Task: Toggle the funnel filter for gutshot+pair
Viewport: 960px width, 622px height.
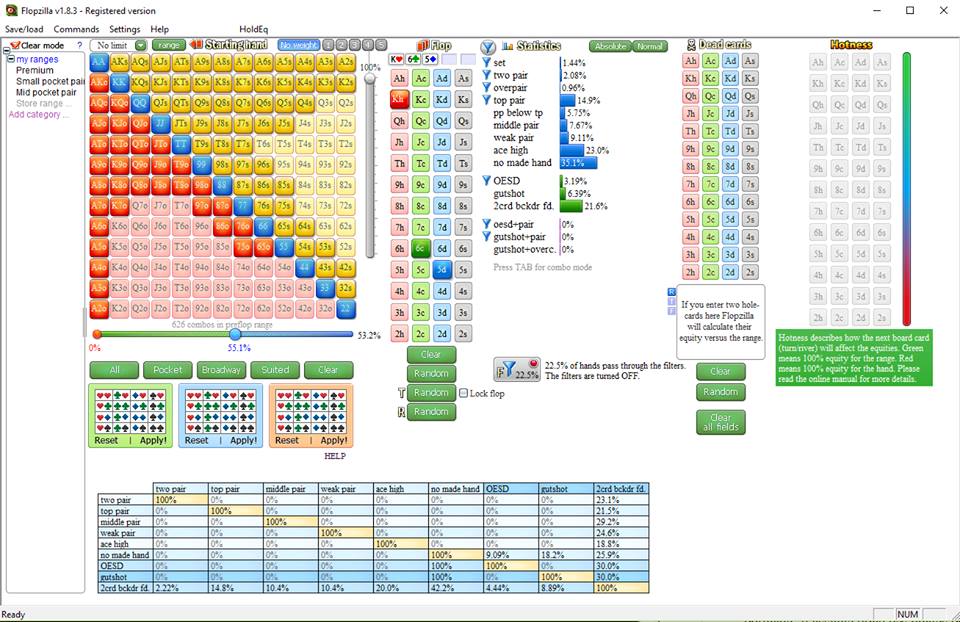Action: pyautogui.click(x=487, y=236)
